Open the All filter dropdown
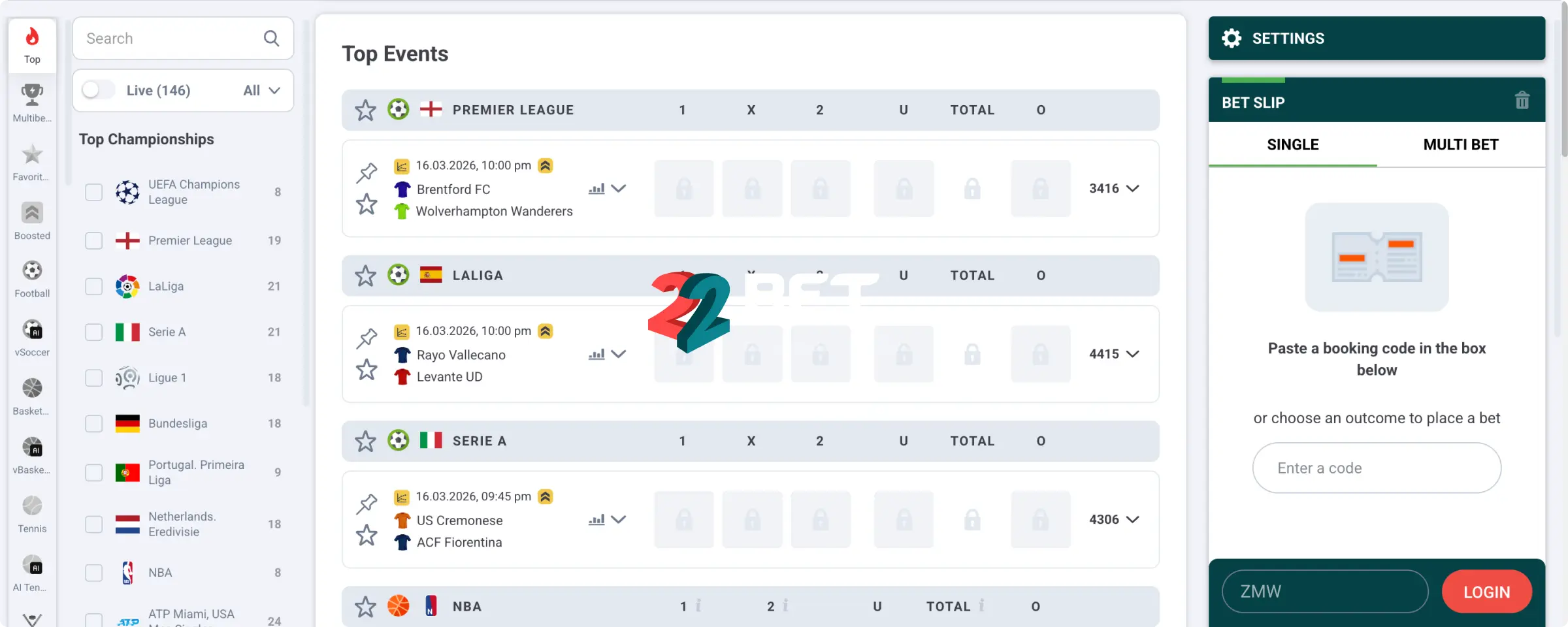 tap(261, 90)
